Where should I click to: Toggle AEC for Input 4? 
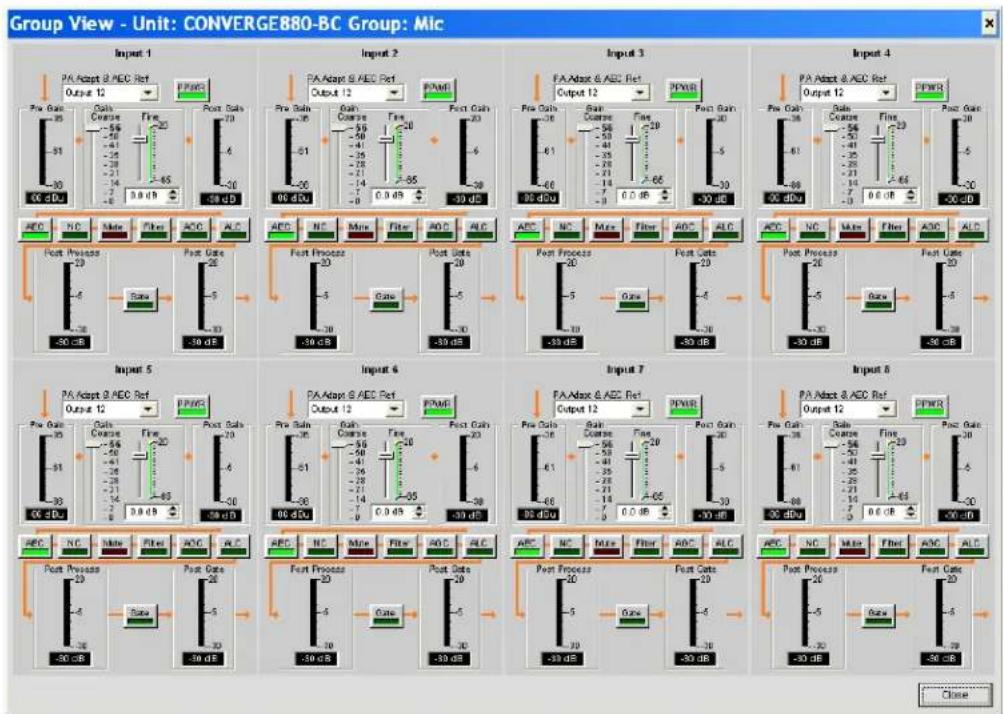772,229
